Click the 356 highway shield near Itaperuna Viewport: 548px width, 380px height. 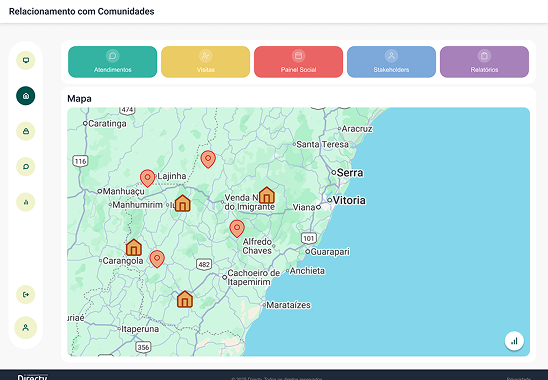click(x=144, y=347)
